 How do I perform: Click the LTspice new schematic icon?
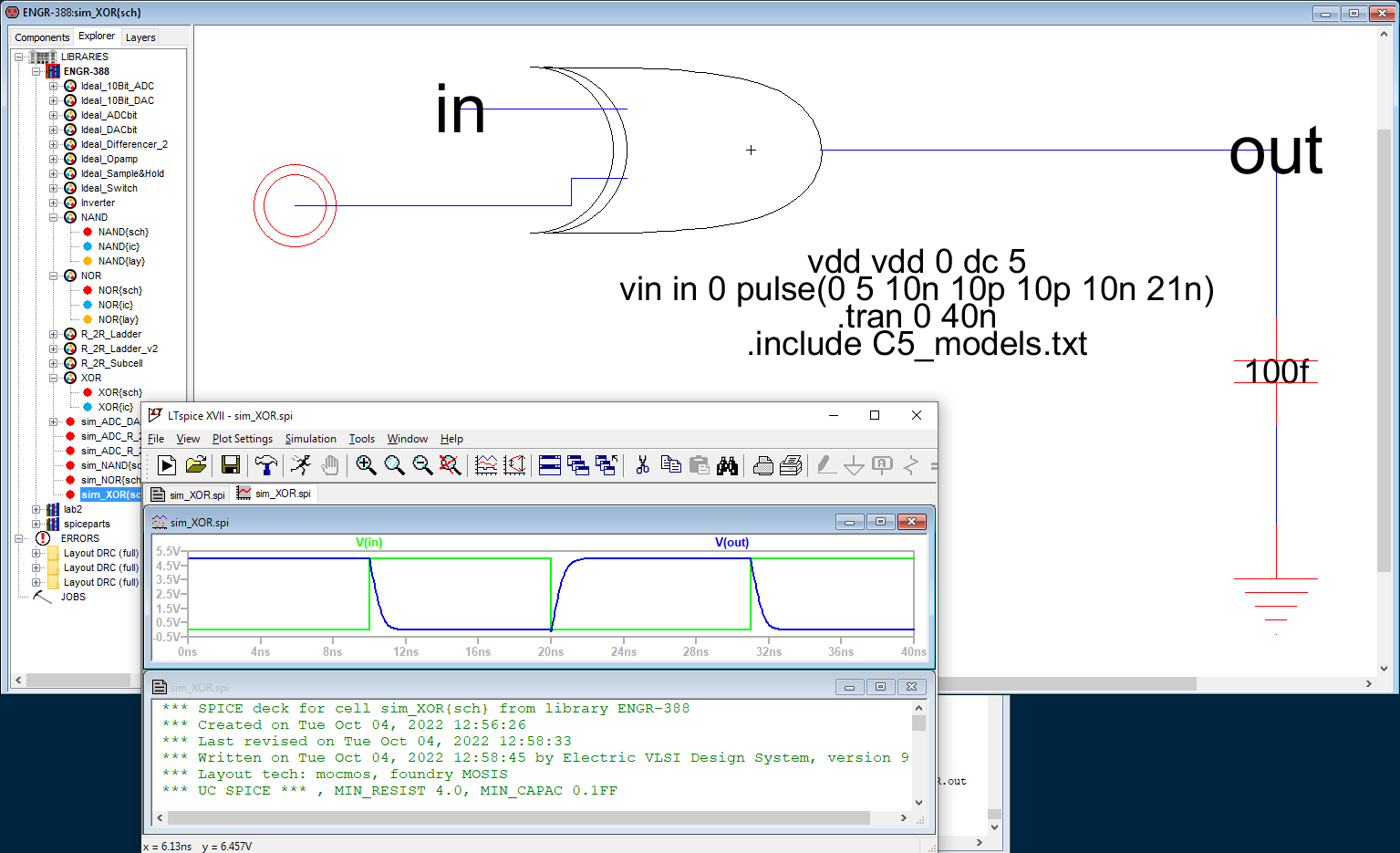point(167,465)
